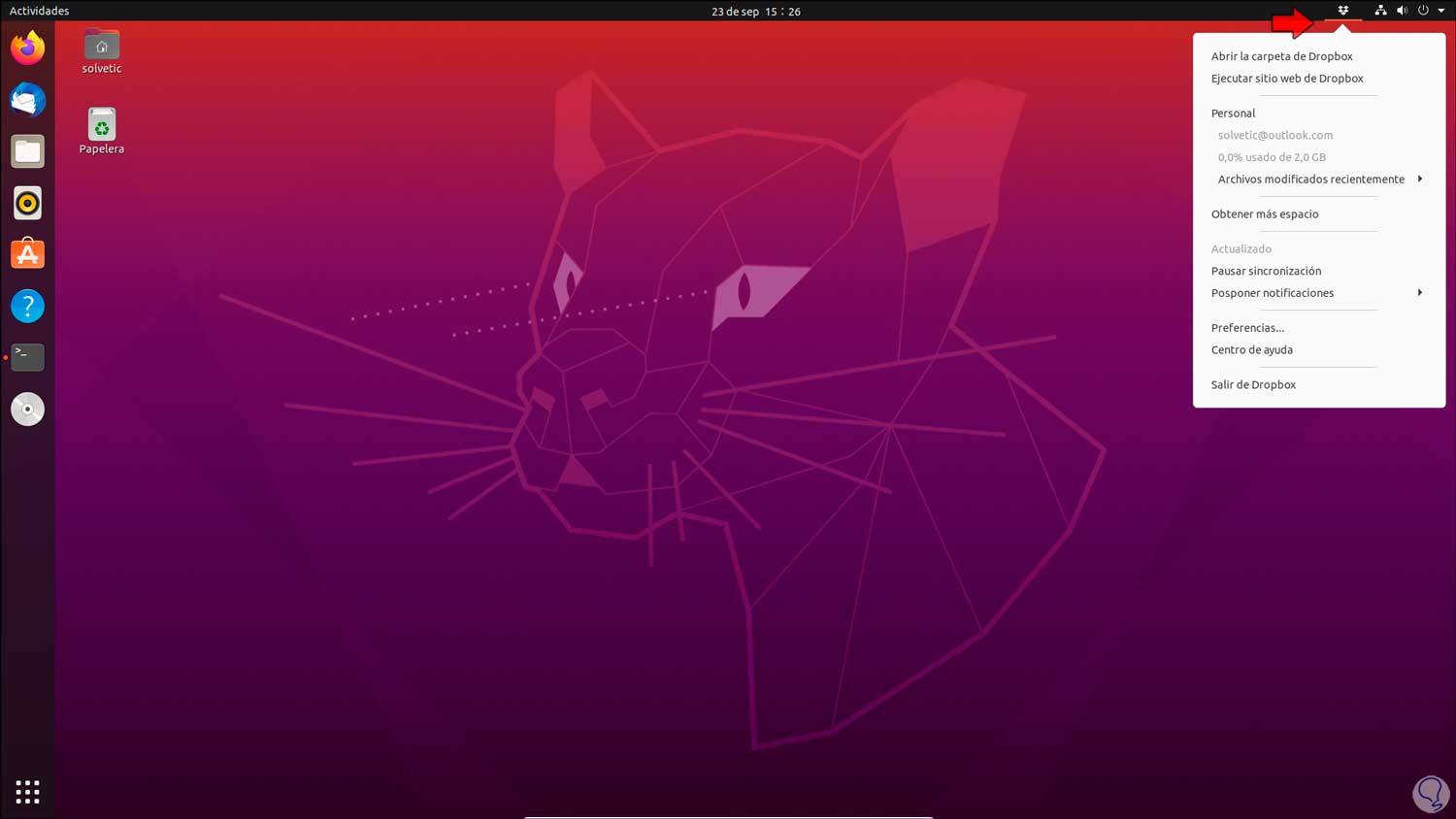Click the volume icon in top bar
The width and height of the screenshot is (1456, 819).
tap(1402, 11)
